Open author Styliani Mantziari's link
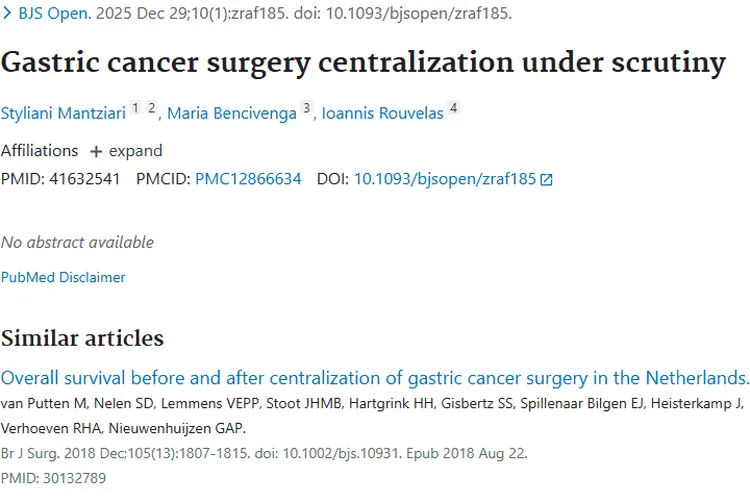The width and height of the screenshot is (750, 500). [63, 113]
